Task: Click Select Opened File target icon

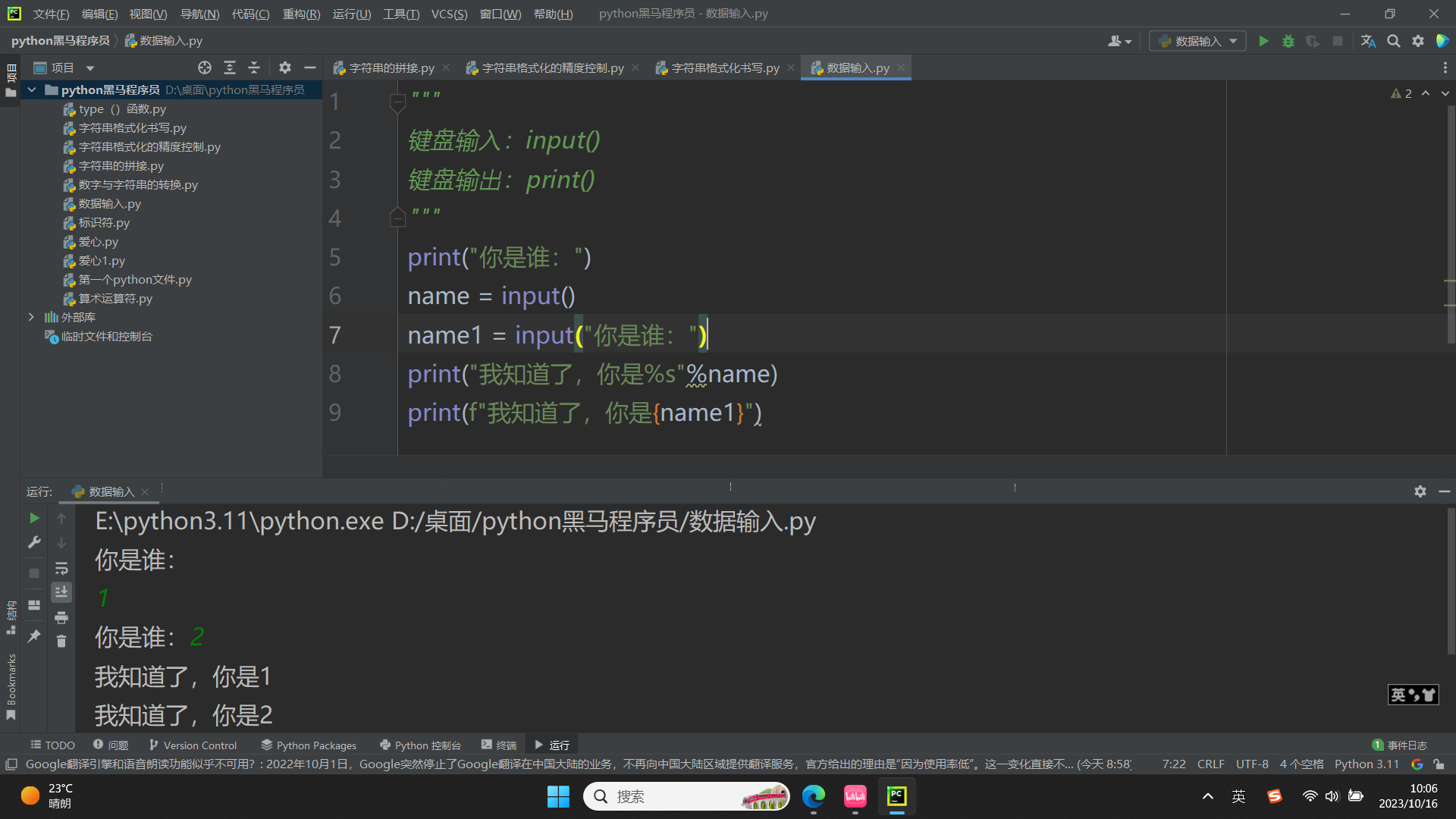Action: tap(204, 67)
